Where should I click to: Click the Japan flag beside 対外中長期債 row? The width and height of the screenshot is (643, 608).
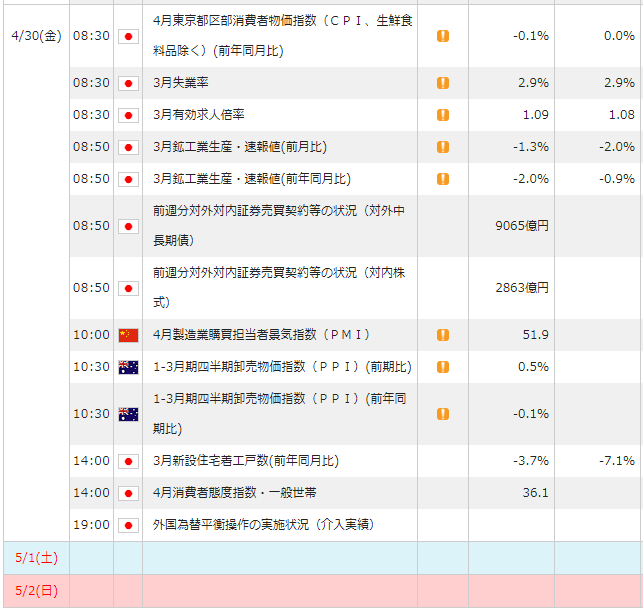[128, 227]
